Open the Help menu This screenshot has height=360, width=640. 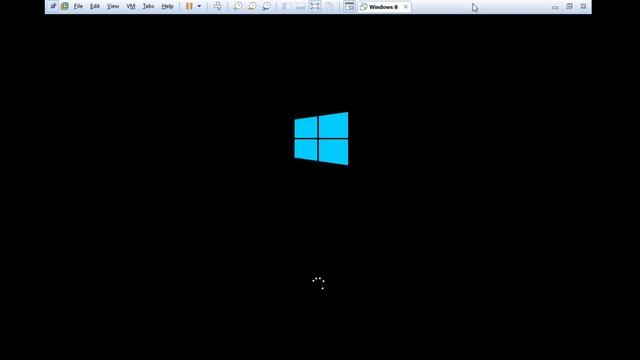[167, 6]
